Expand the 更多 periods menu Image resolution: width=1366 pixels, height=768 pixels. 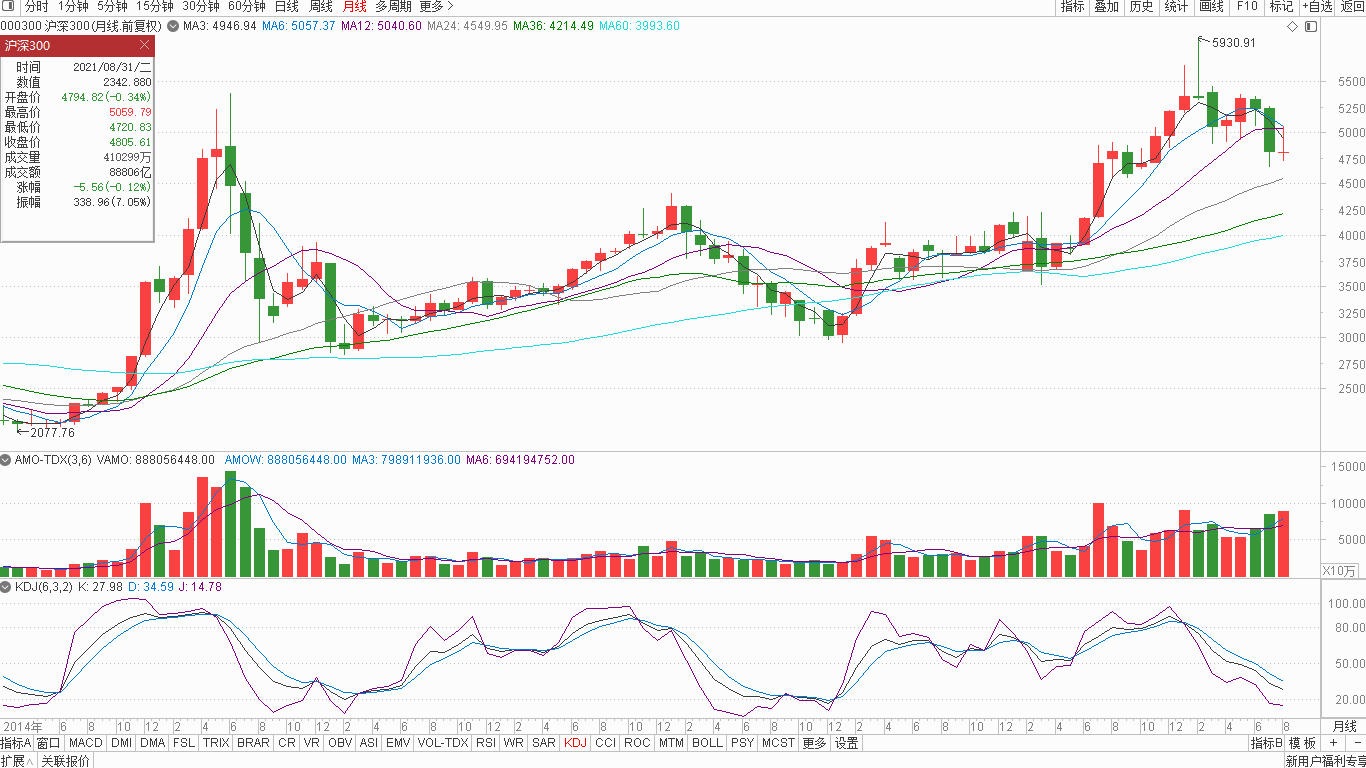coord(436,6)
